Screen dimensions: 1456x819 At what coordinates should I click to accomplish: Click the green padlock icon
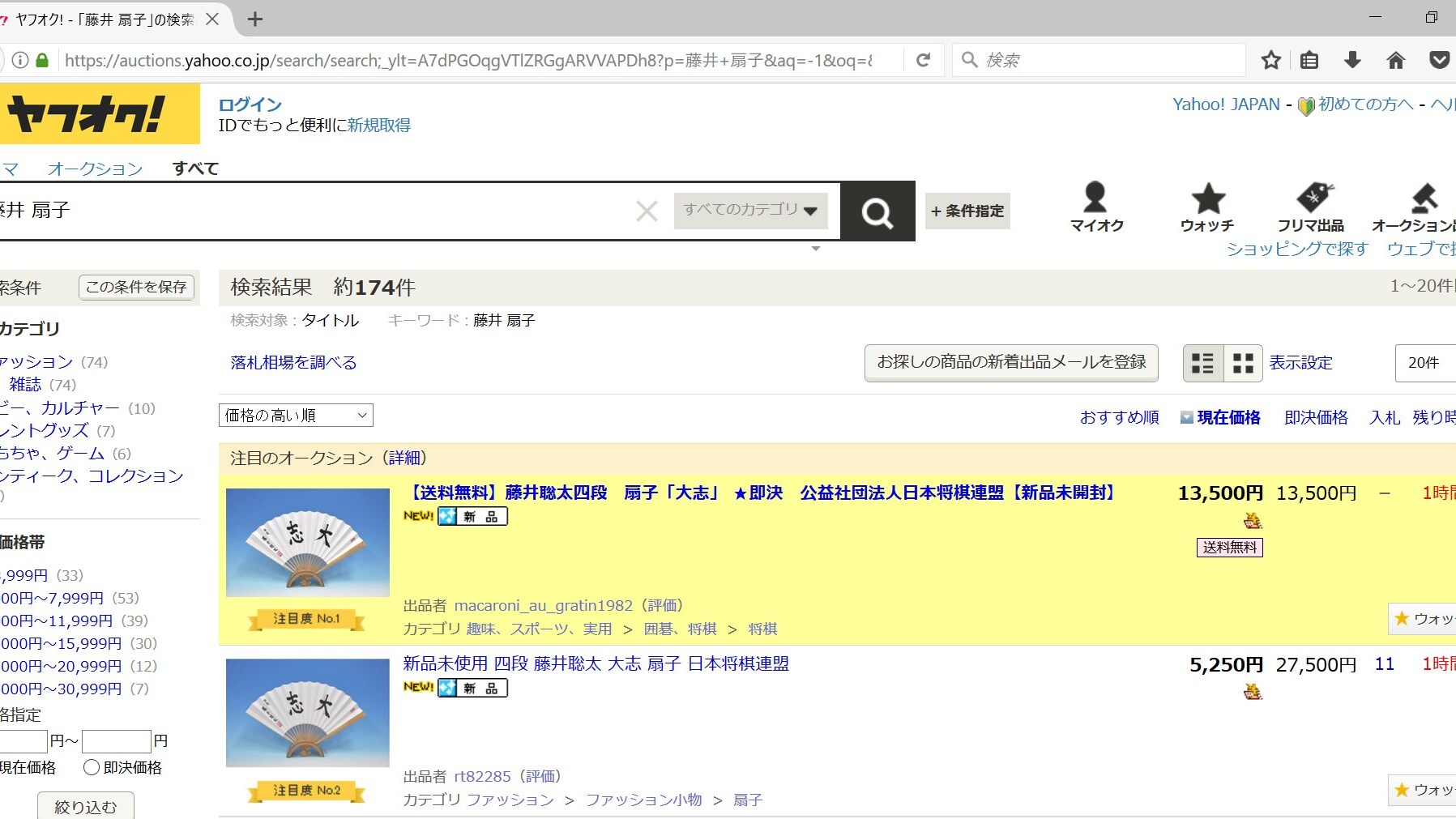42,60
